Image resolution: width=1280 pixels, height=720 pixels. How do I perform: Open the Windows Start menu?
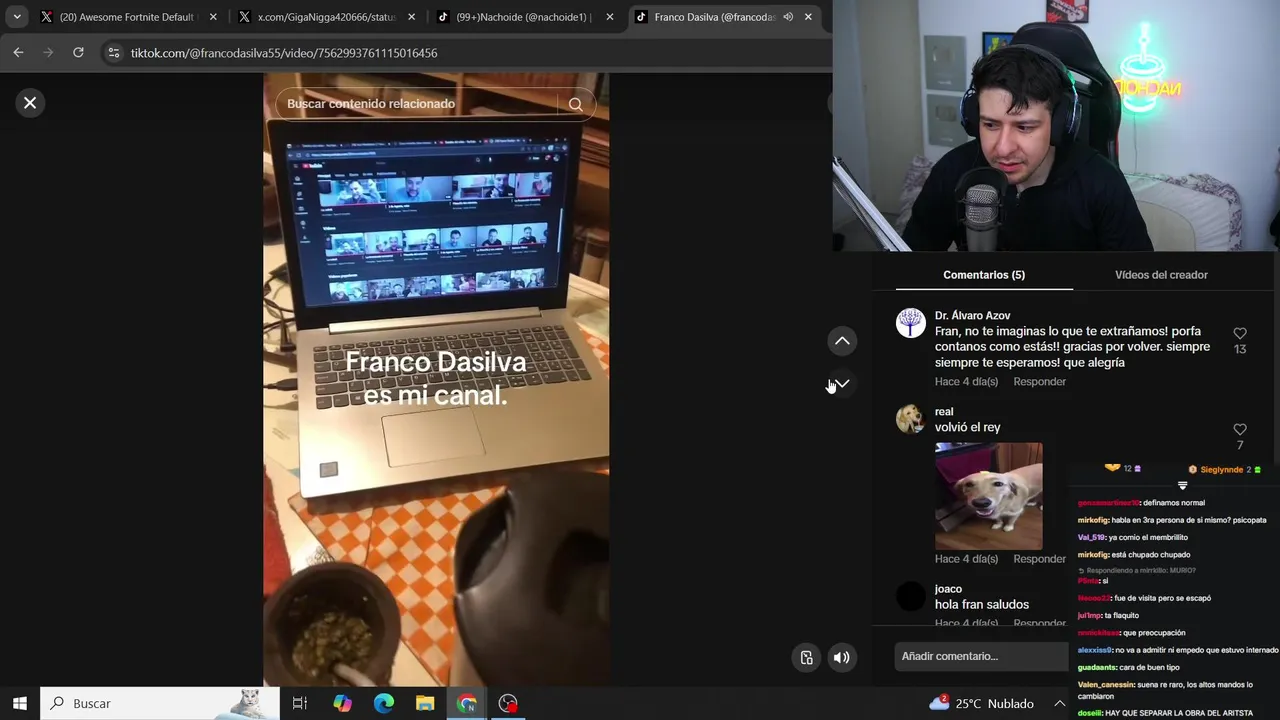19,703
